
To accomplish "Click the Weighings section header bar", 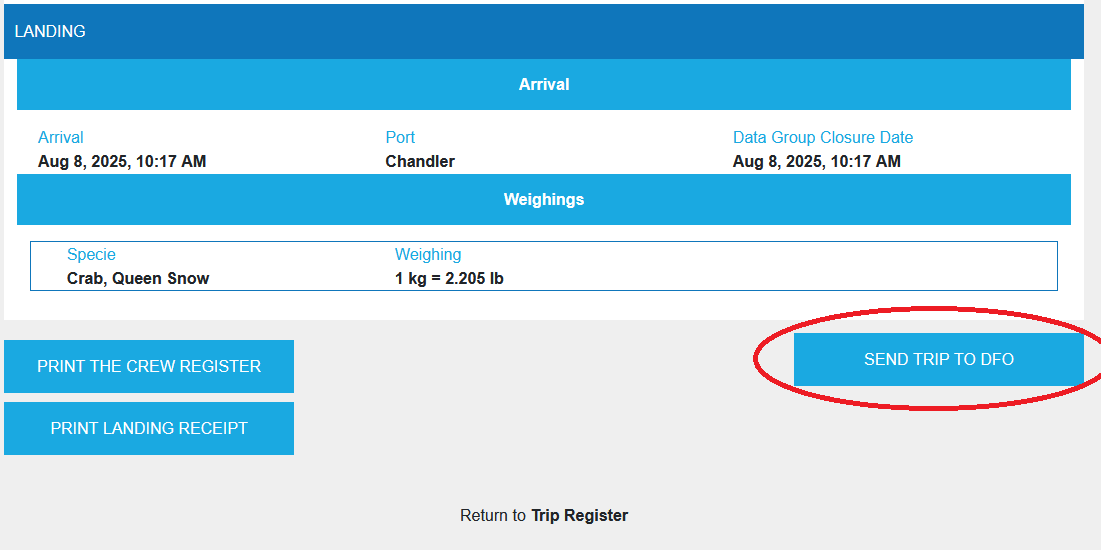I will click(x=543, y=200).
